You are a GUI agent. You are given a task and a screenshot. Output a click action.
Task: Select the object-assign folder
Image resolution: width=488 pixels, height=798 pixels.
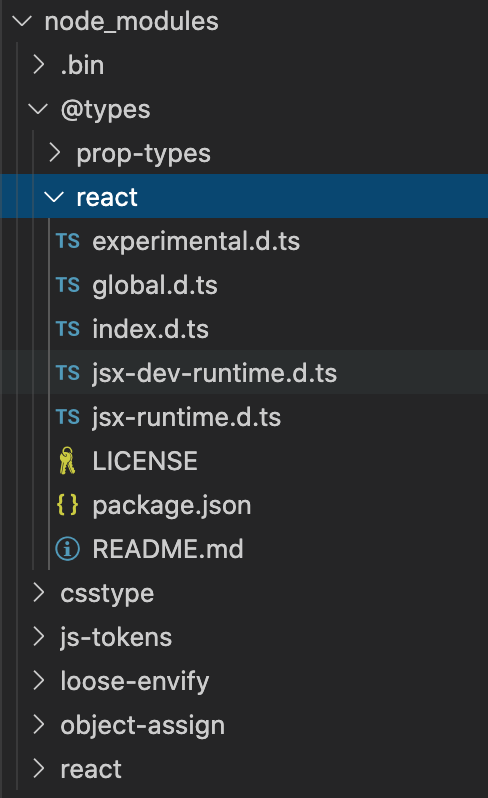pos(244,725)
